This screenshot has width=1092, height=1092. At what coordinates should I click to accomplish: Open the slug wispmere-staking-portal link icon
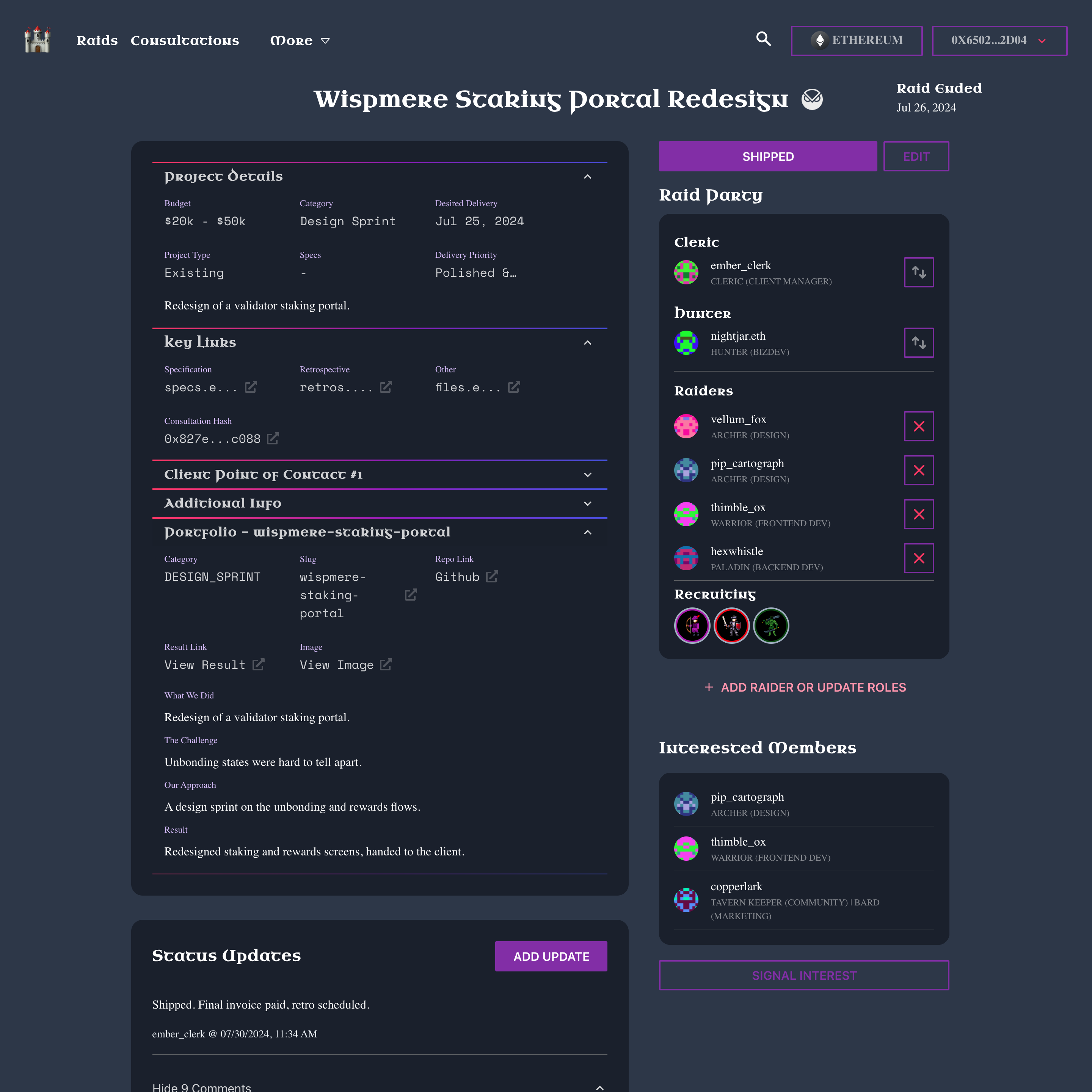click(x=411, y=595)
